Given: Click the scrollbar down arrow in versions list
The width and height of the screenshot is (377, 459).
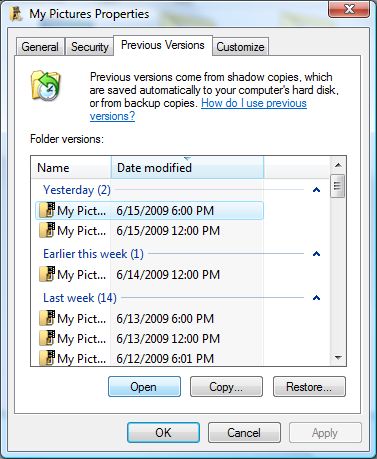Looking at the screenshot, I should [338, 358].
